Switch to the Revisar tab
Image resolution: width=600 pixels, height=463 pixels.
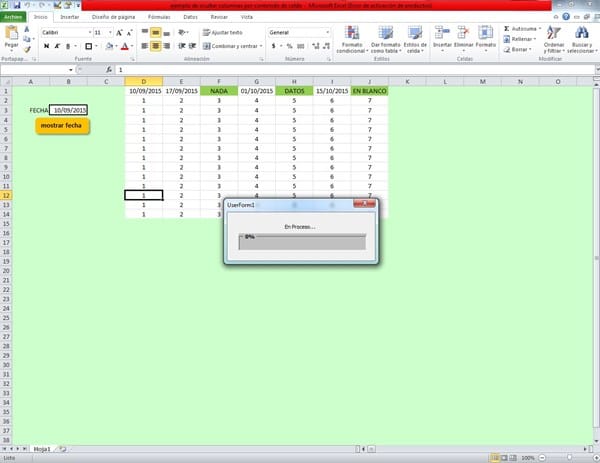click(x=219, y=17)
